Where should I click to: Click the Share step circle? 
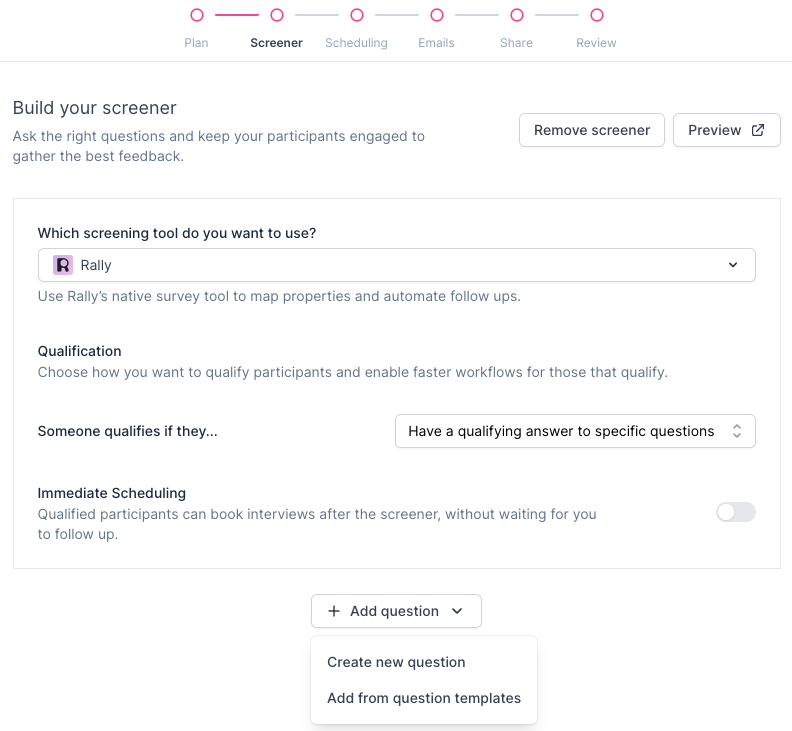pos(517,15)
